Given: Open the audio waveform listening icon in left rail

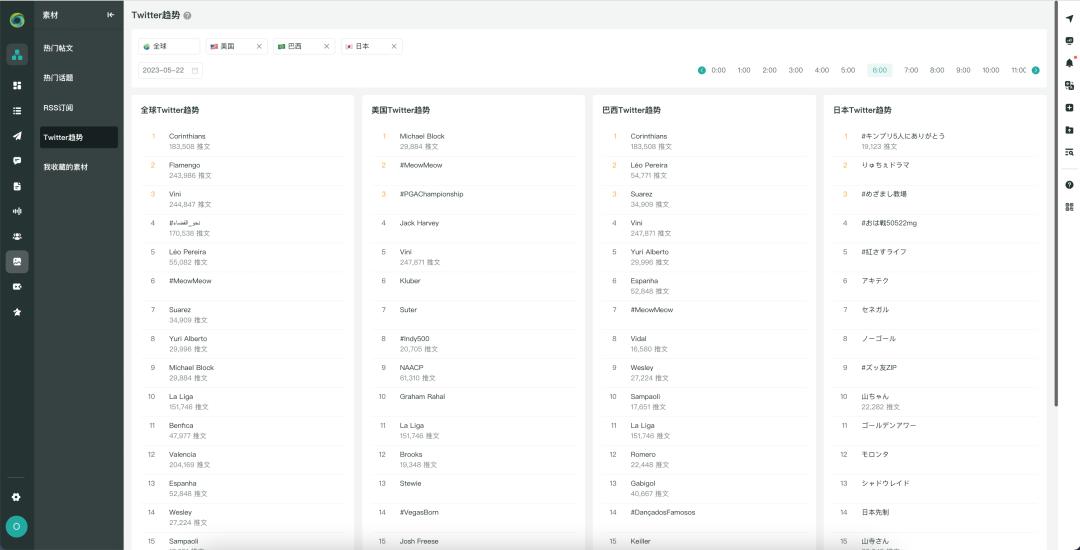Looking at the screenshot, I should (x=17, y=211).
